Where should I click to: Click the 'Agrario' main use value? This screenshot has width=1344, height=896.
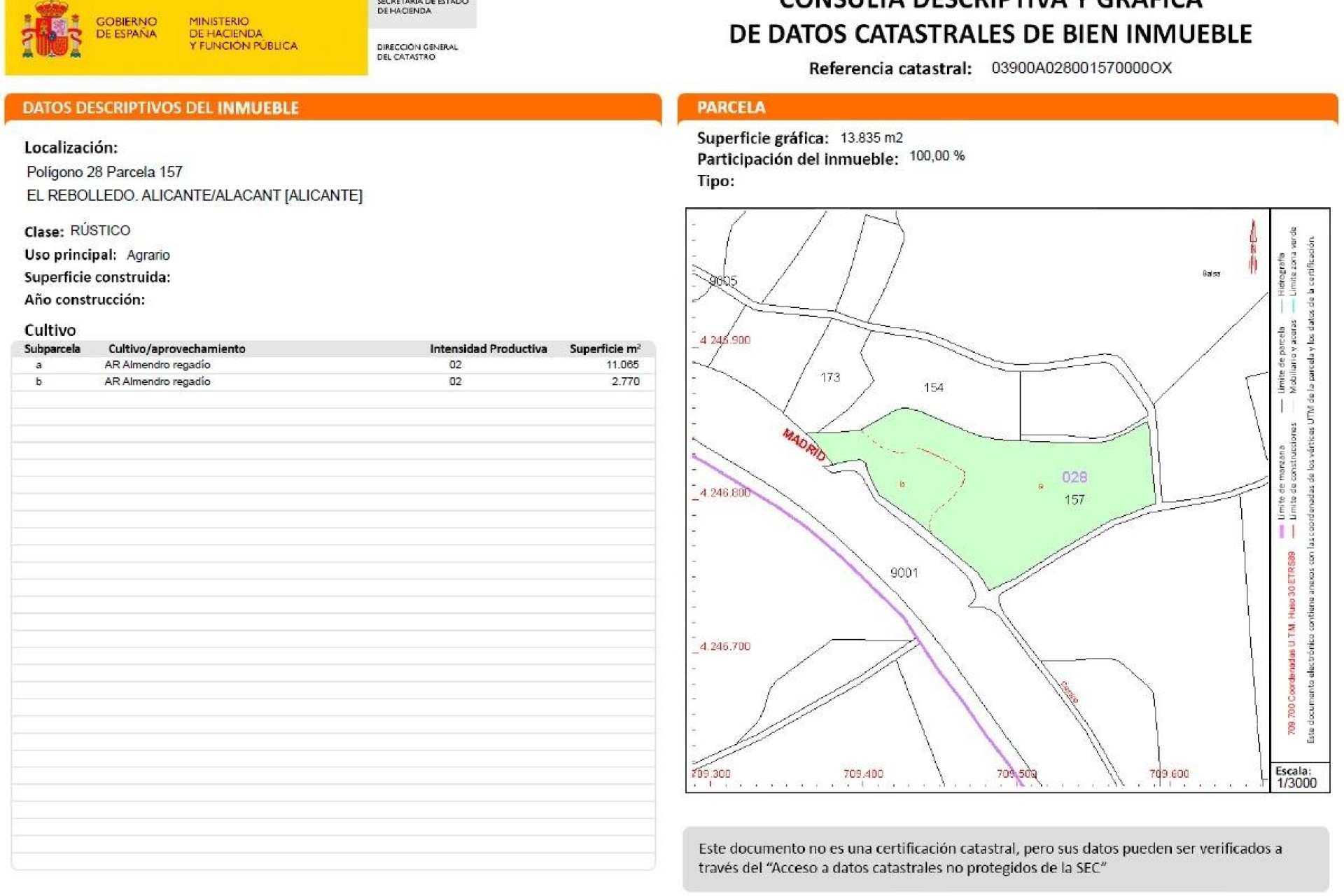coord(148,255)
